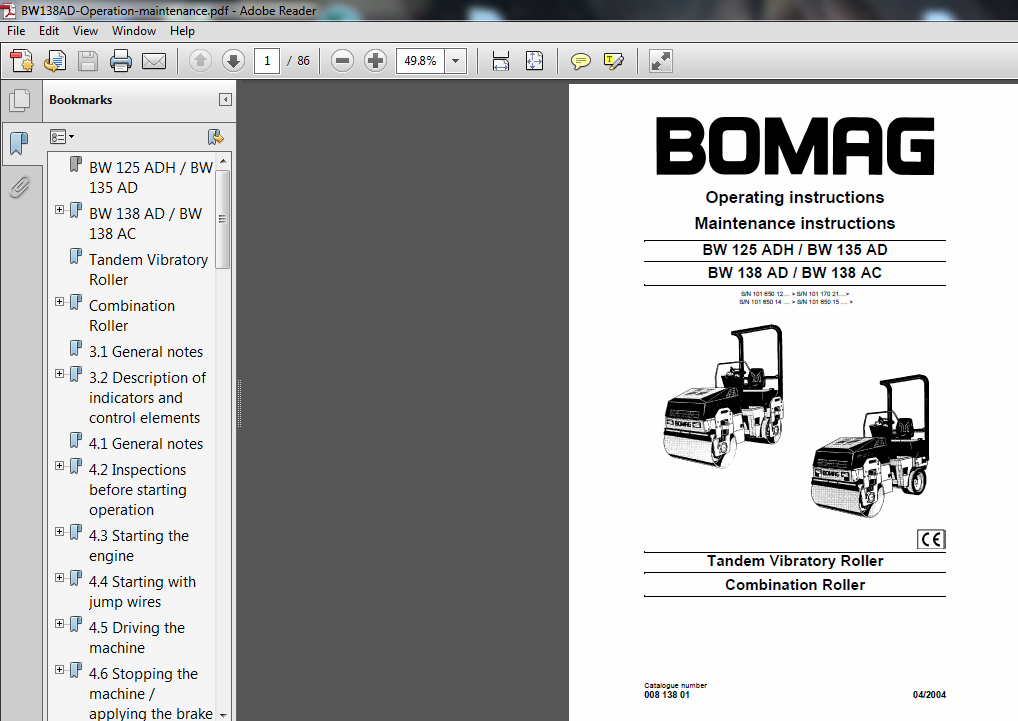Image resolution: width=1018 pixels, height=721 pixels.
Task: Click the Save floppy disk icon
Action: 88,61
